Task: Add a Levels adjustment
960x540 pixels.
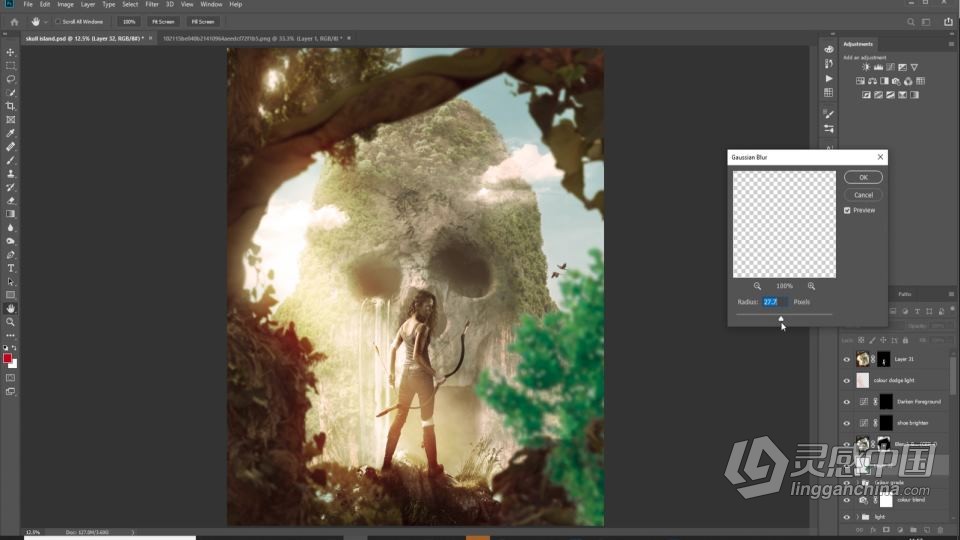Action: coord(878,67)
